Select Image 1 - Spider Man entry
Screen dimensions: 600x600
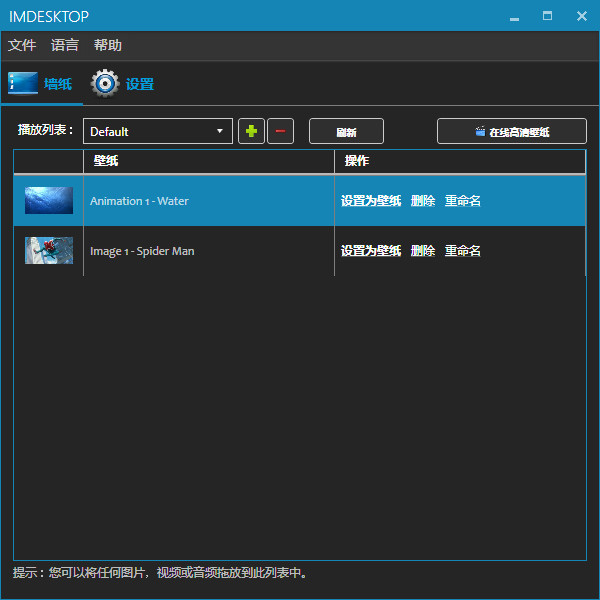[142, 251]
